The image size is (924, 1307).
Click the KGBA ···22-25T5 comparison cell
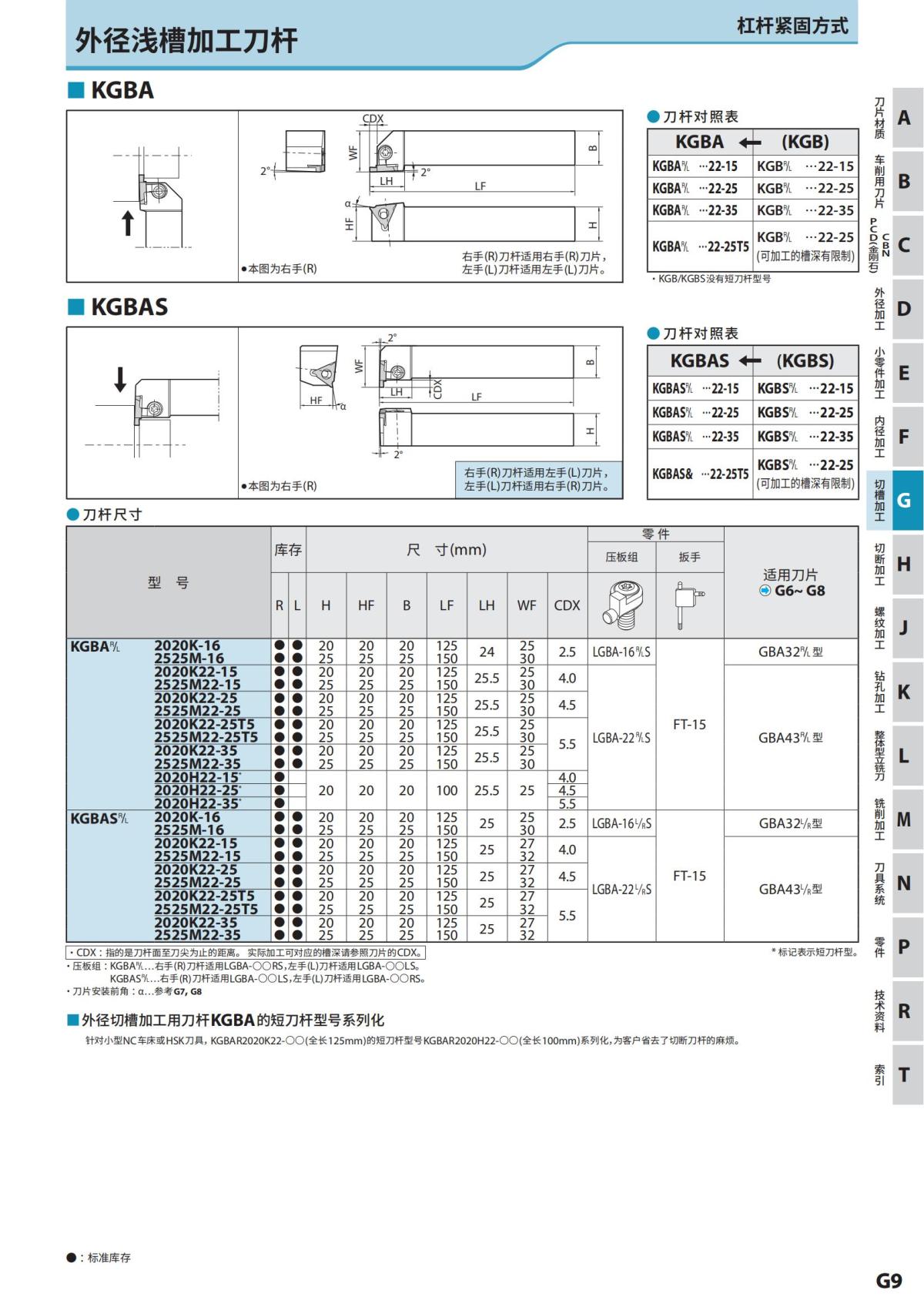(700, 246)
